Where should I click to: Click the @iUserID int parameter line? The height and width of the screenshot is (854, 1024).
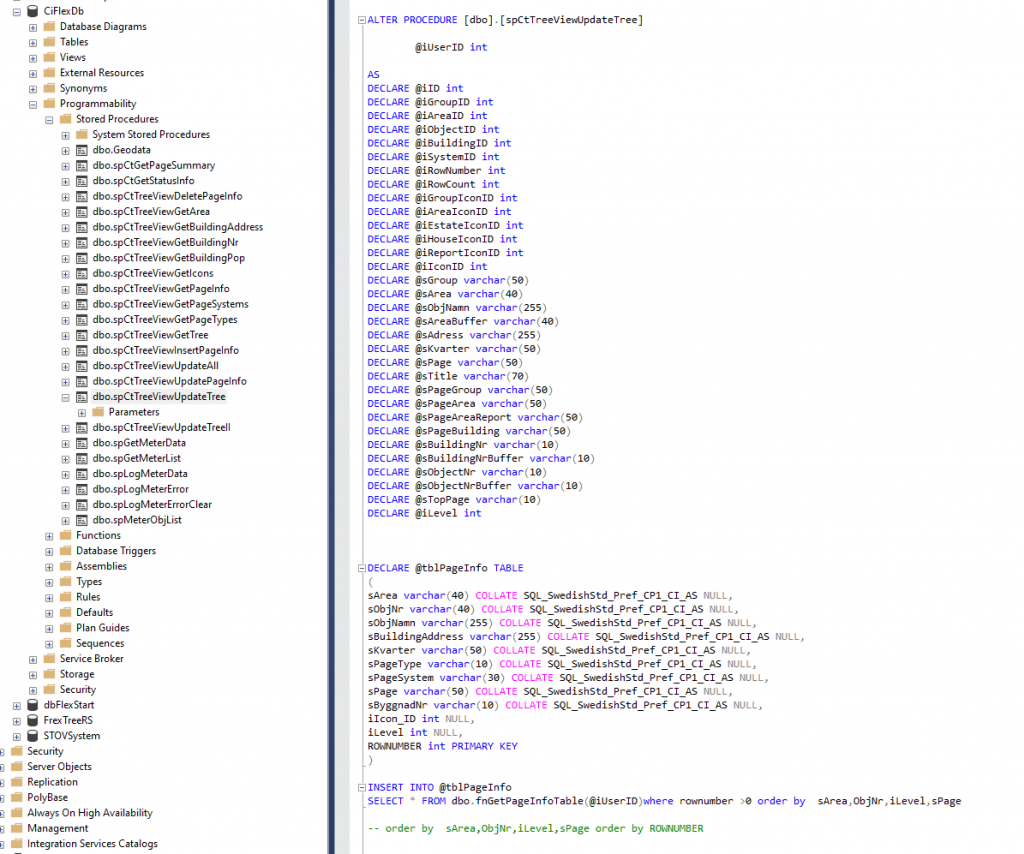(451, 47)
